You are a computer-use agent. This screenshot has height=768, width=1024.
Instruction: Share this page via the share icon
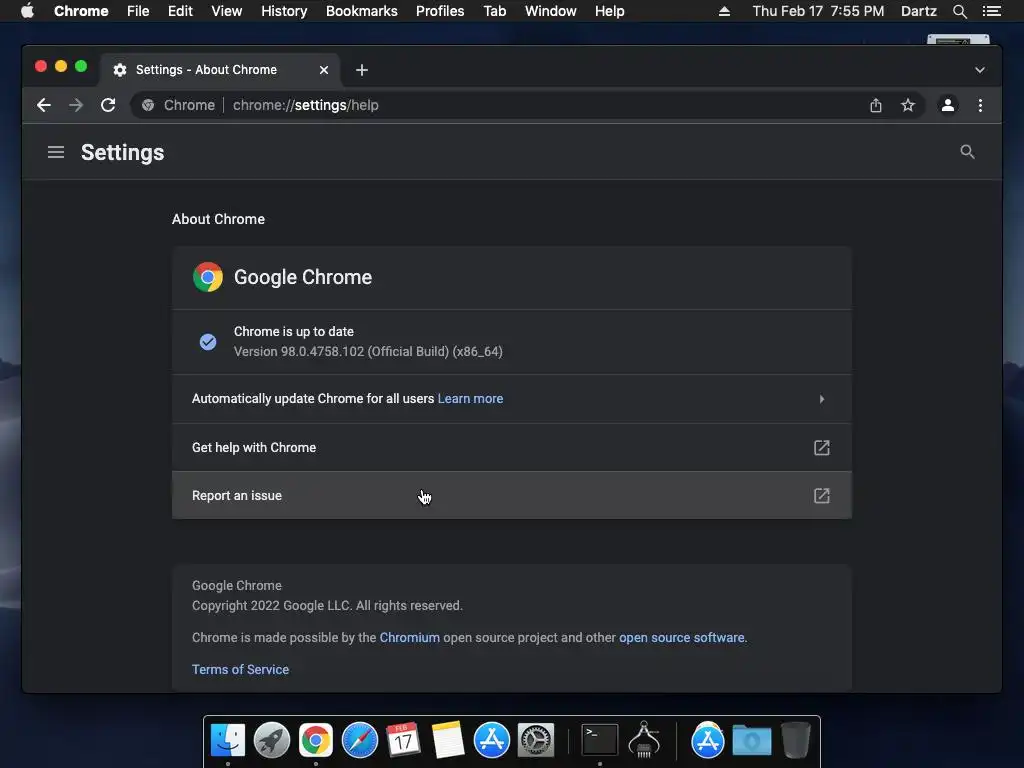[x=876, y=105]
